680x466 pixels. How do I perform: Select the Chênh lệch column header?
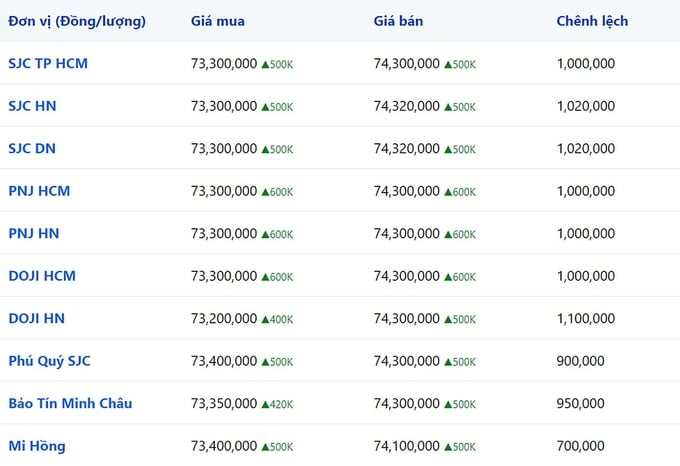click(x=592, y=21)
